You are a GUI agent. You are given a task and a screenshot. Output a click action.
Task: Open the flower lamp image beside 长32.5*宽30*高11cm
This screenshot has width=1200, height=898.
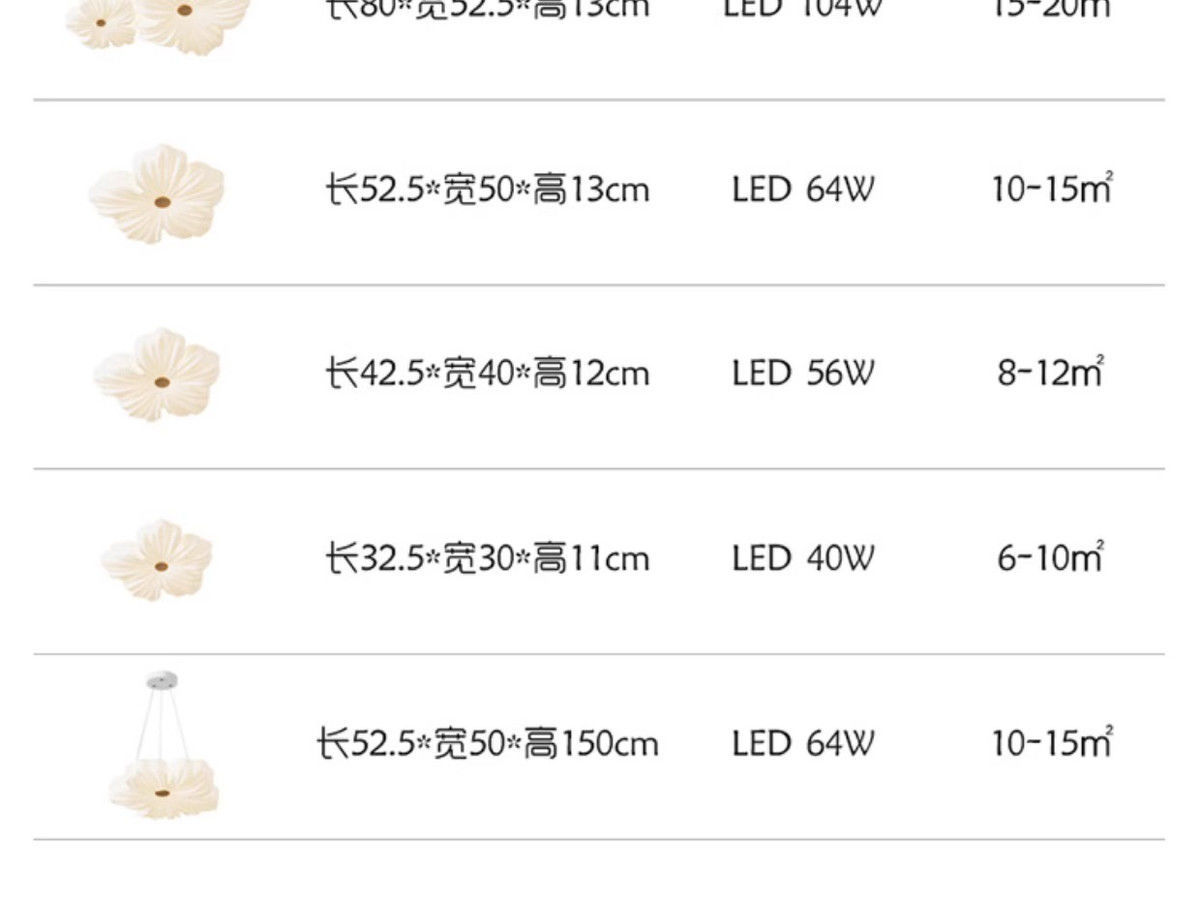(158, 559)
